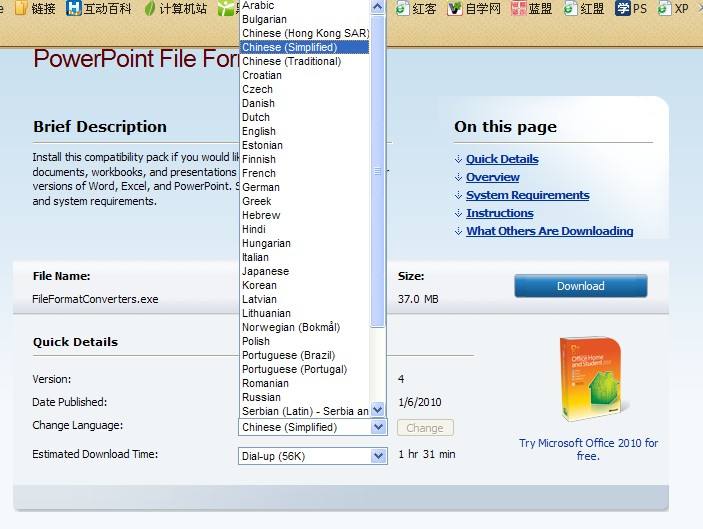Screen dimensions: 703x529
Task: Open the 互动百科 bookmark icon
Action: [73, 8]
